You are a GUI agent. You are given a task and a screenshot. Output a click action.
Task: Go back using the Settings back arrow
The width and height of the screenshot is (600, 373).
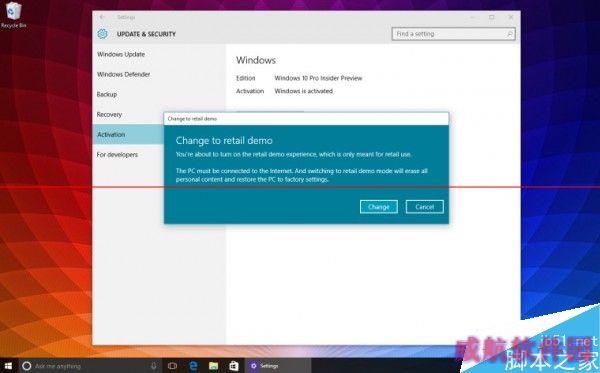102,17
